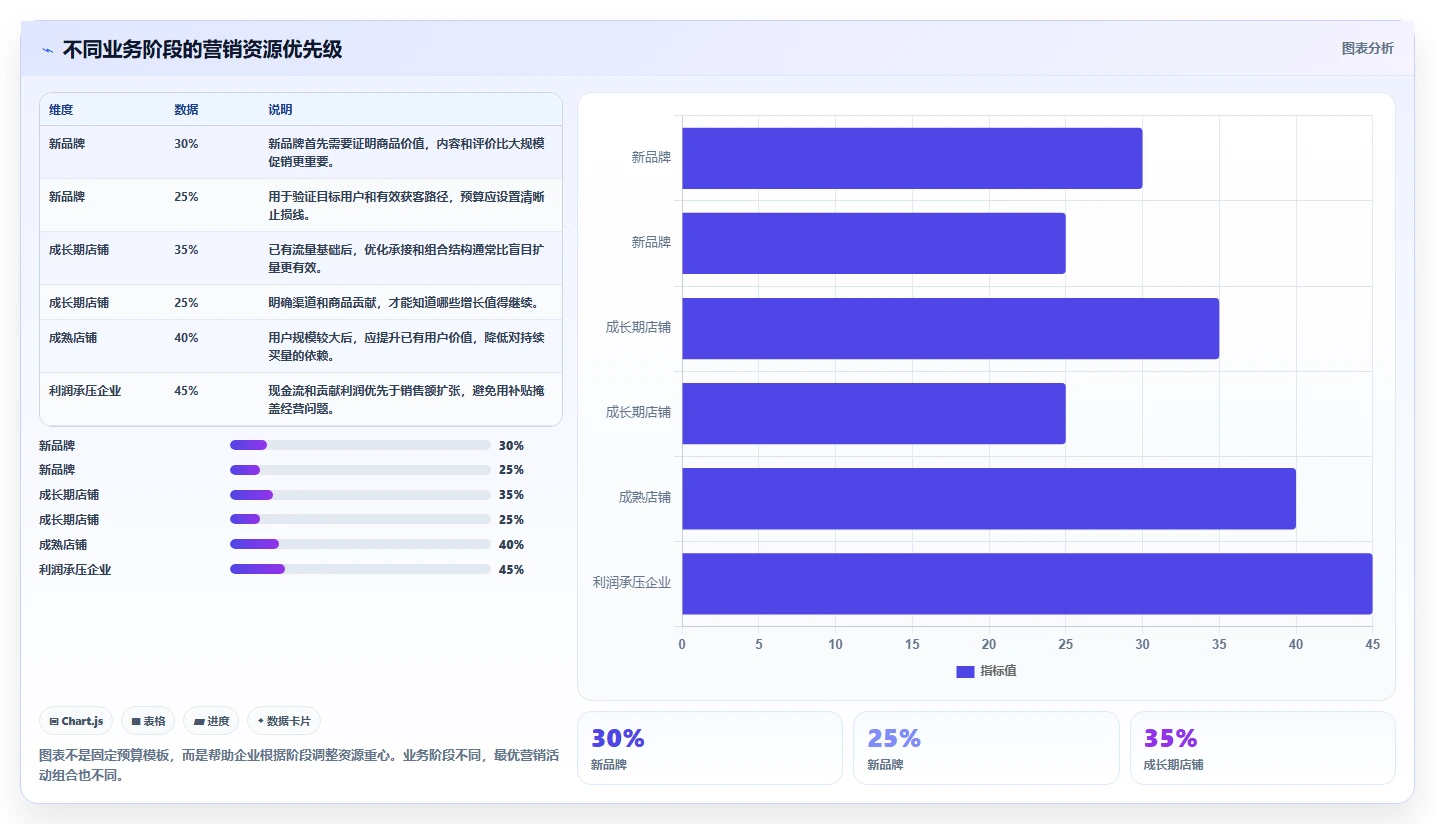
Task: Click the table description starting 明确渠道和商品贡献
Action: (404, 303)
